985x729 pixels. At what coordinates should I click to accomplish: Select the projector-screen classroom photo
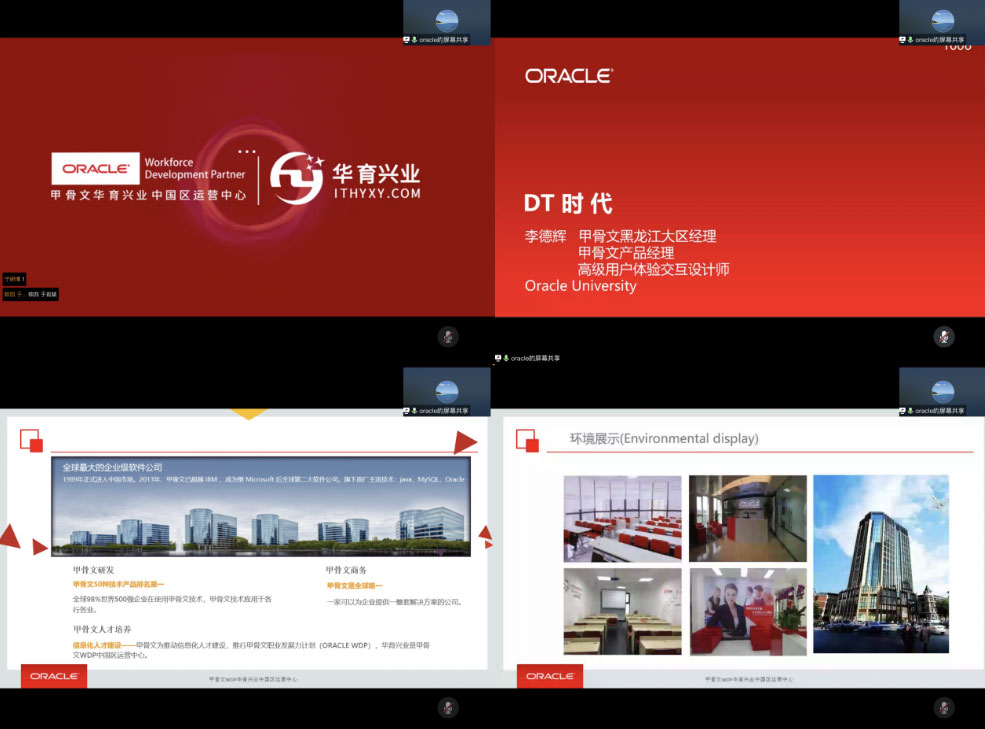[x=622, y=611]
